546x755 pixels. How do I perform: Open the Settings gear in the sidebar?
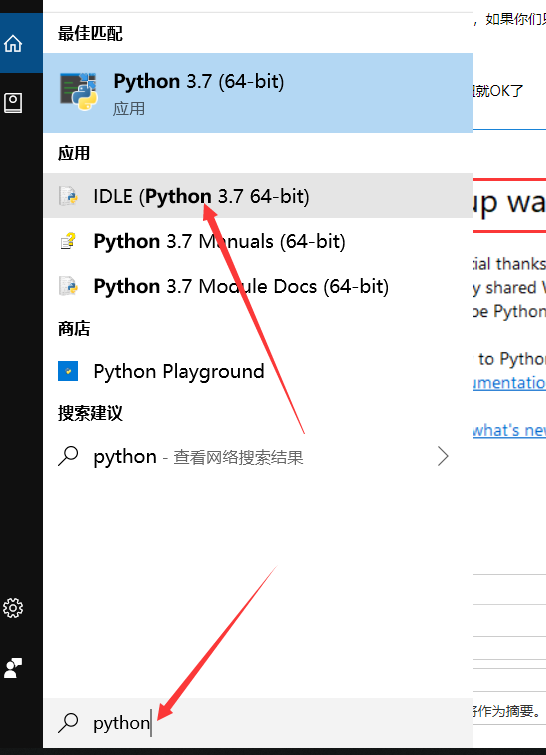tap(13, 608)
